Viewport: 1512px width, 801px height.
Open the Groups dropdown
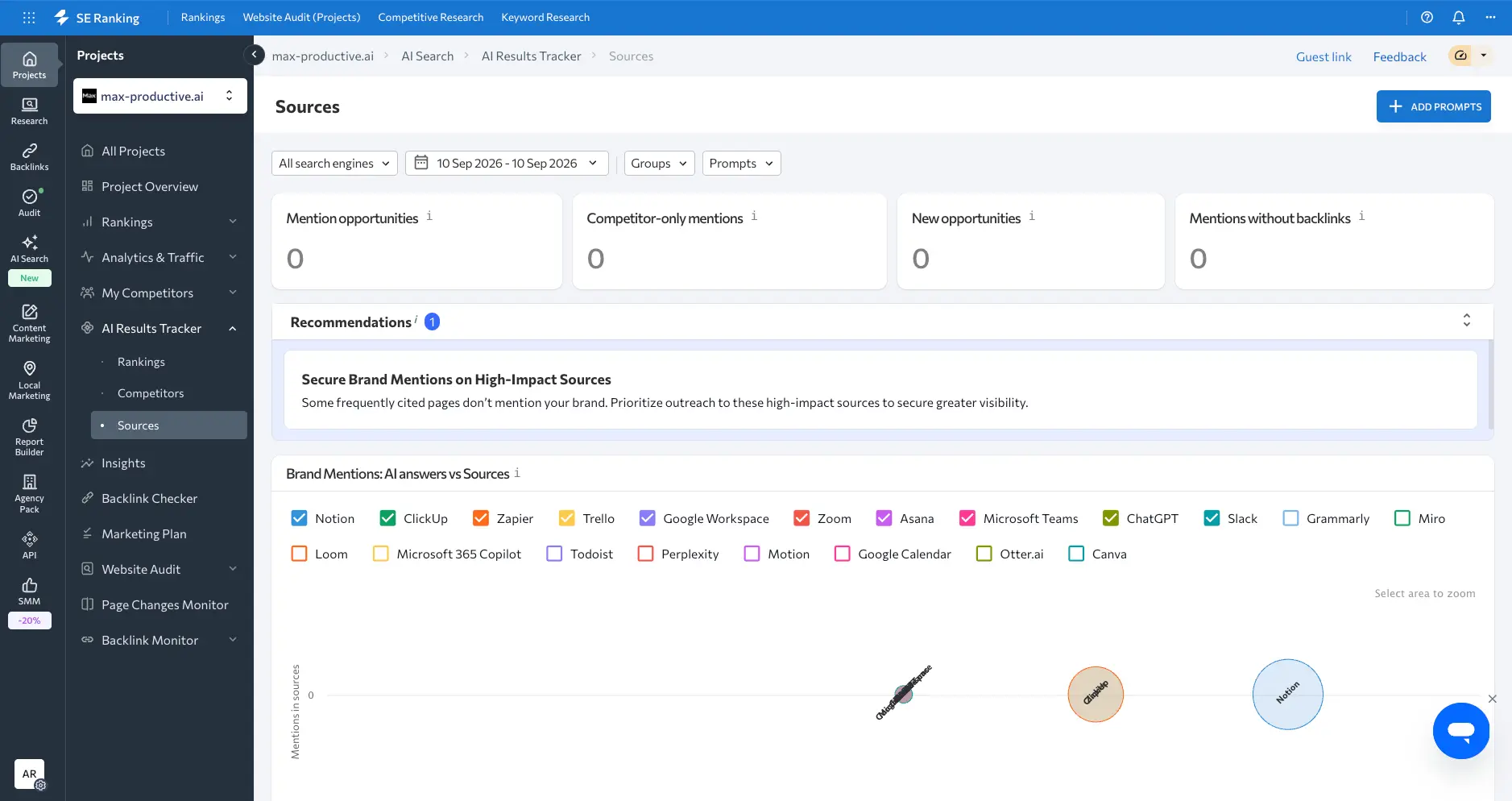[660, 163]
